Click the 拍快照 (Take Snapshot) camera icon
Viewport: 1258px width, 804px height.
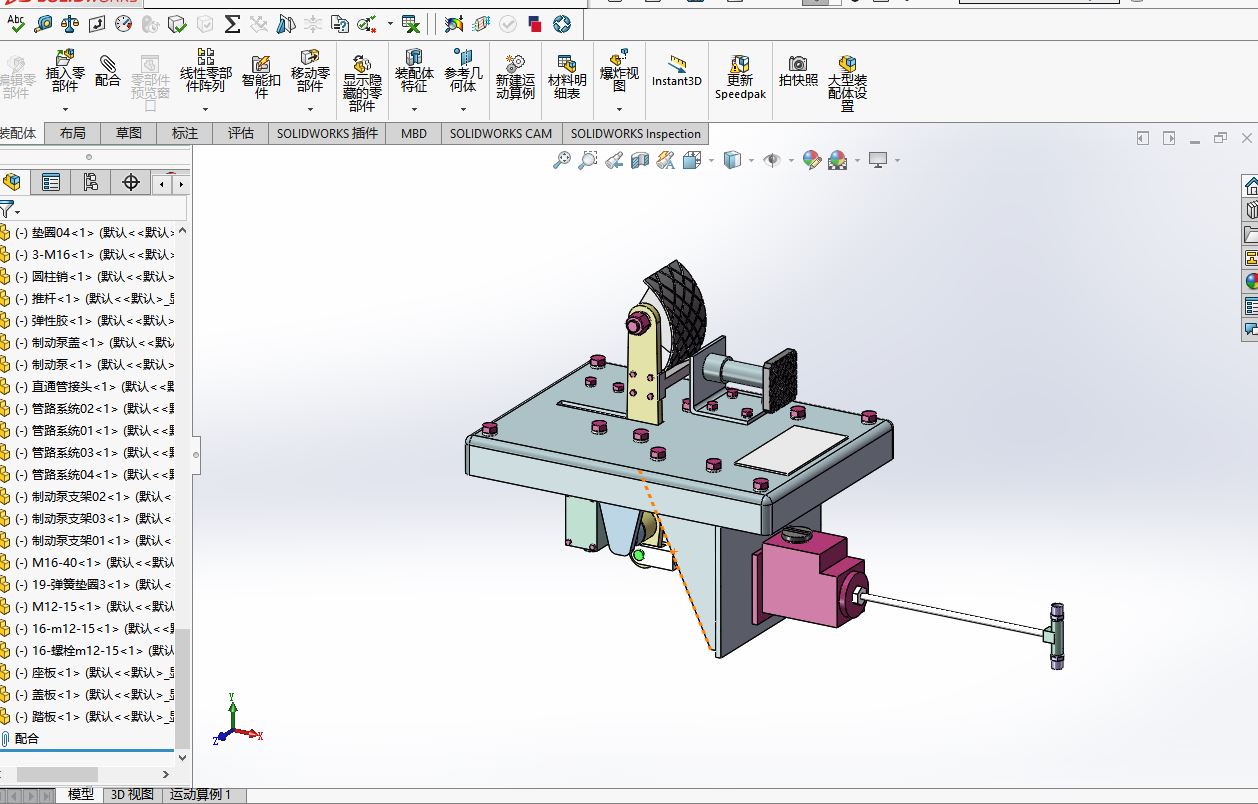798,70
